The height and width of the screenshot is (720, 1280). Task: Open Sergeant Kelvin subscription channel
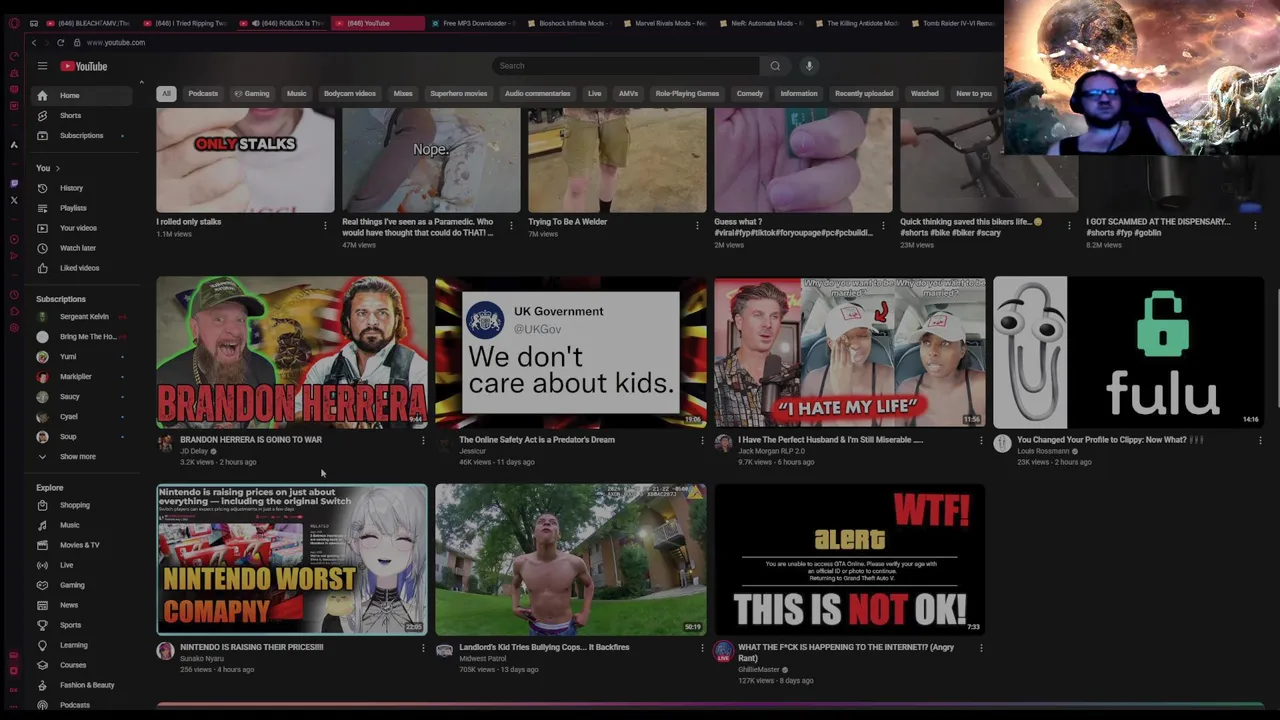82,317
